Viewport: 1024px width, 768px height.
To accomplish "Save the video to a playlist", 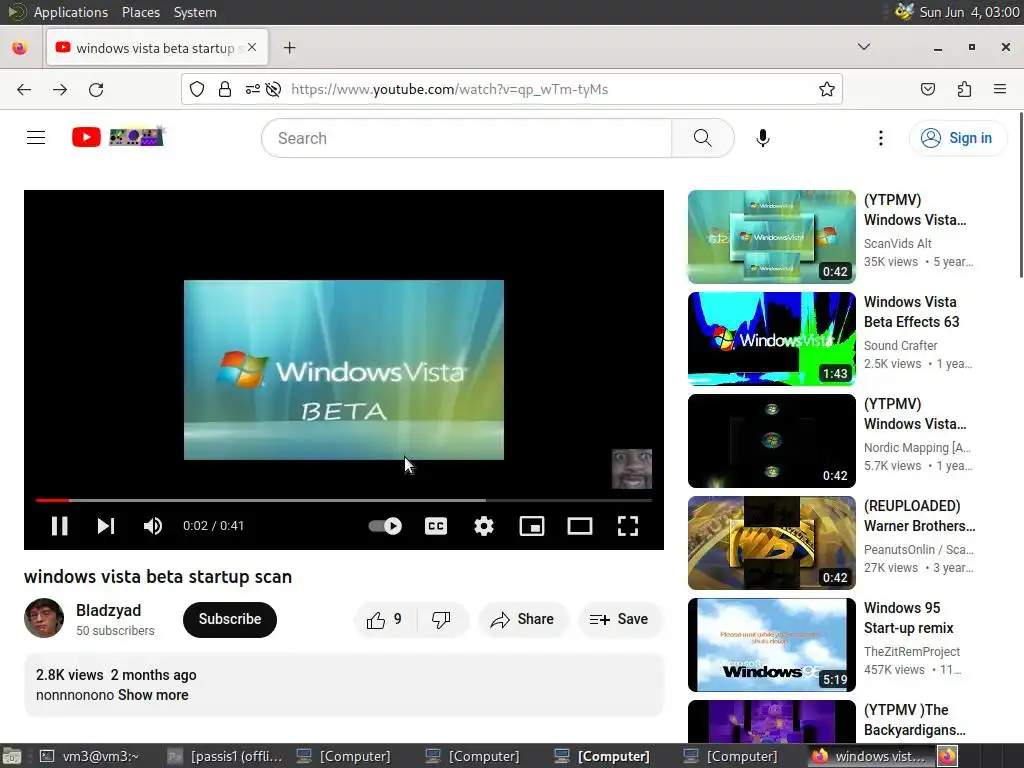I will [x=620, y=619].
